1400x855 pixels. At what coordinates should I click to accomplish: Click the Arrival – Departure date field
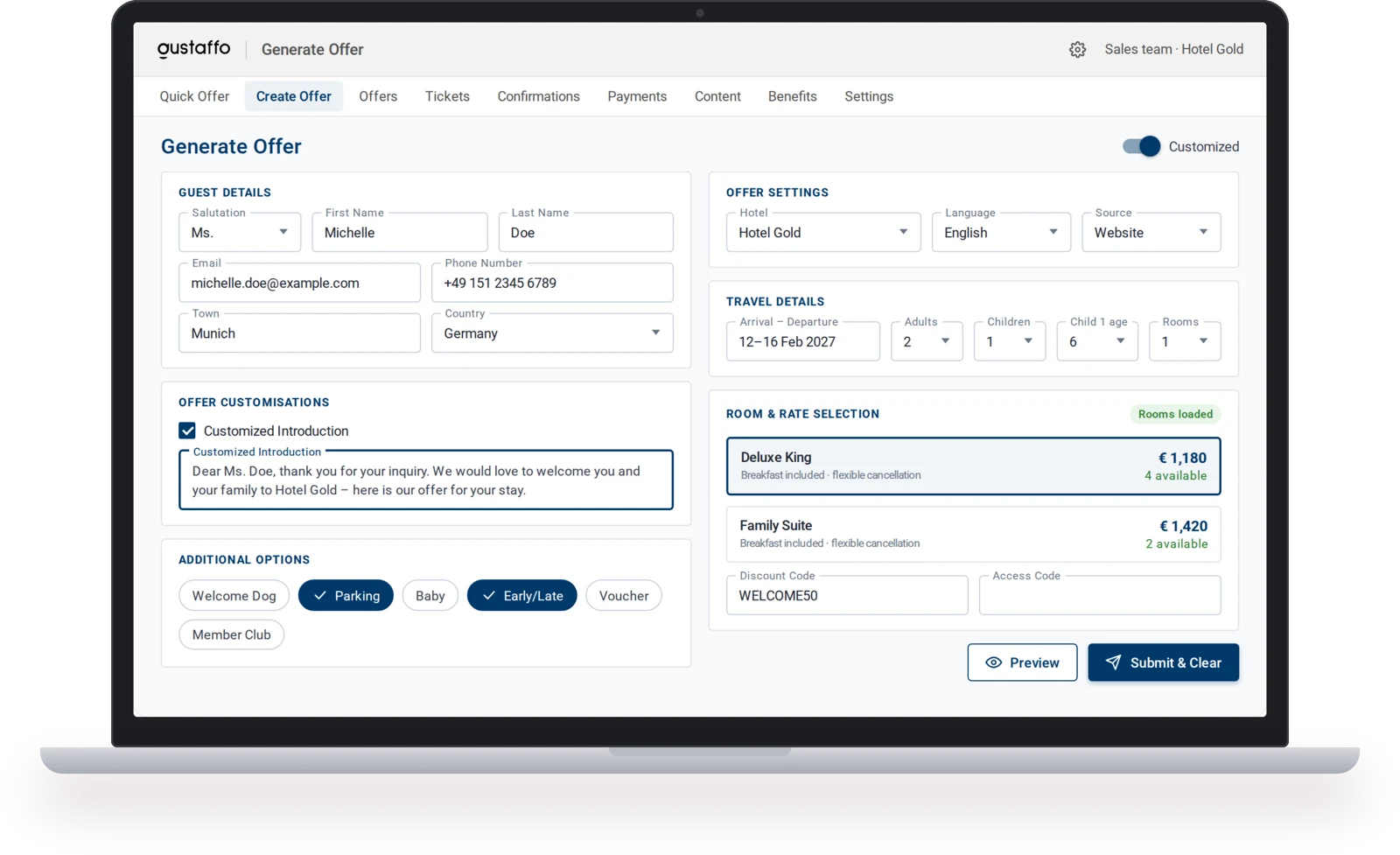(803, 341)
